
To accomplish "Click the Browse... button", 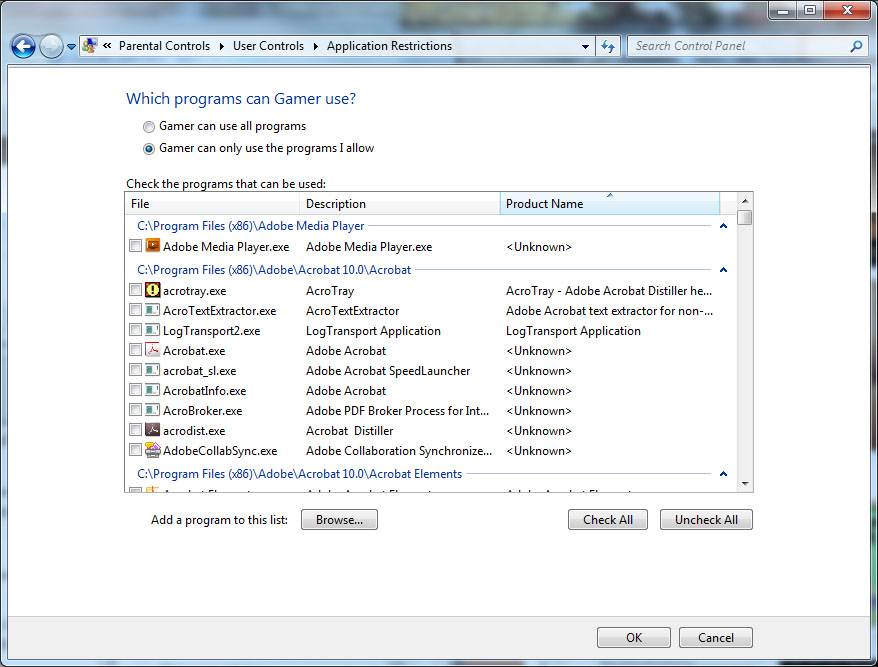I will (339, 520).
